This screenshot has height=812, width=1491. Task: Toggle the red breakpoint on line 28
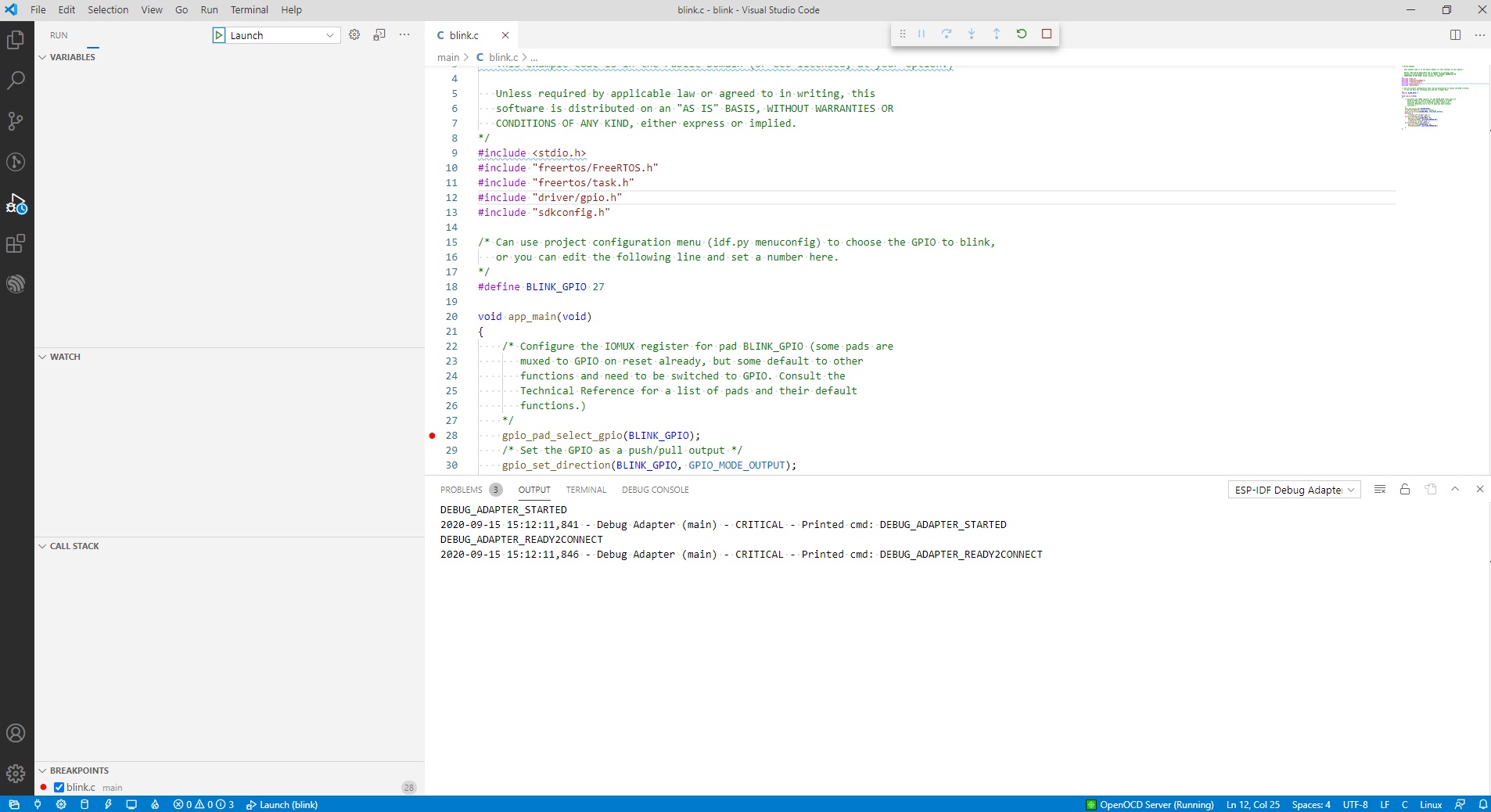432,436
